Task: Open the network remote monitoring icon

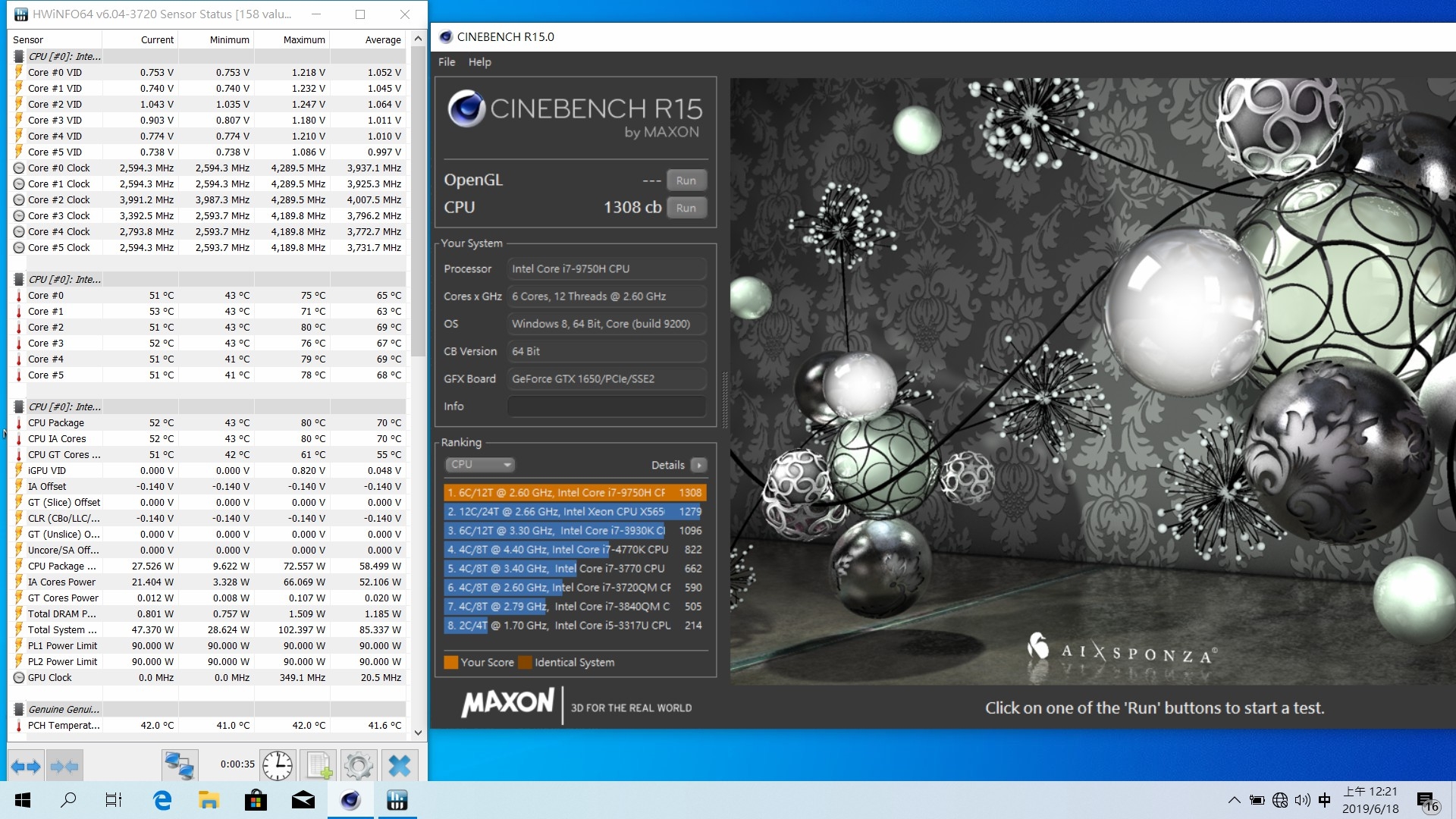Action: pyautogui.click(x=180, y=766)
